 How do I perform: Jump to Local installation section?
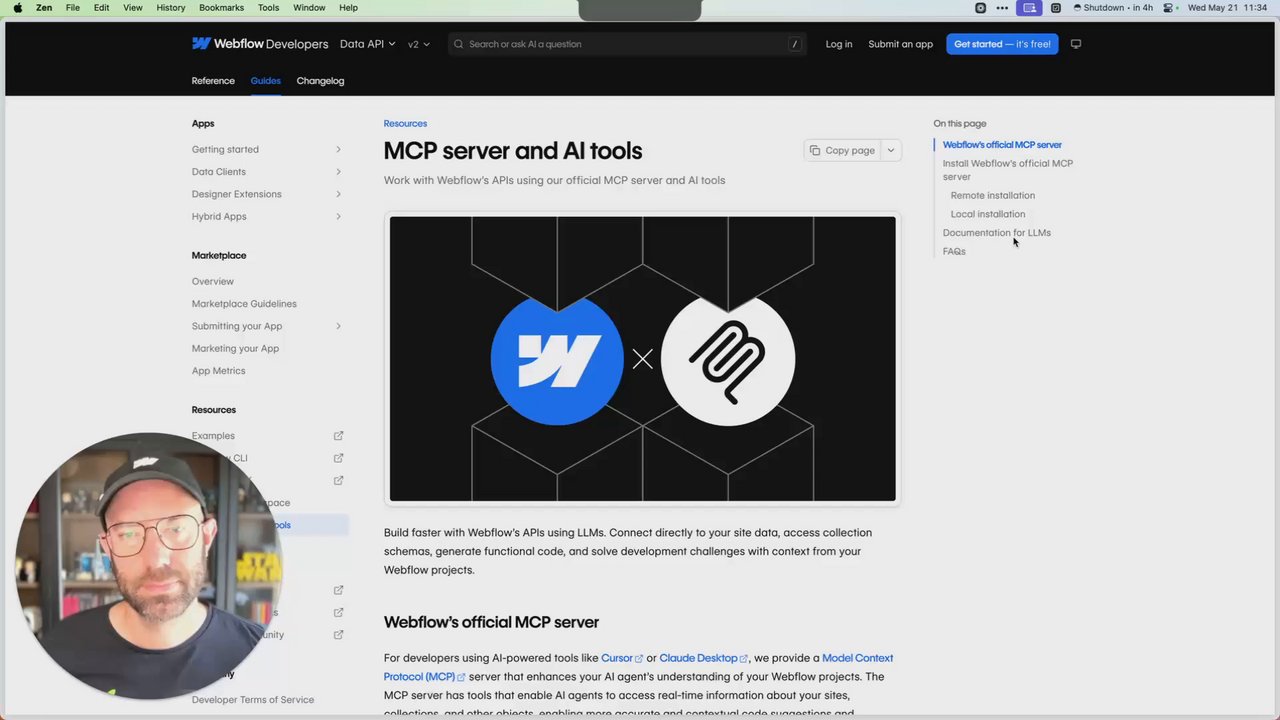988,214
